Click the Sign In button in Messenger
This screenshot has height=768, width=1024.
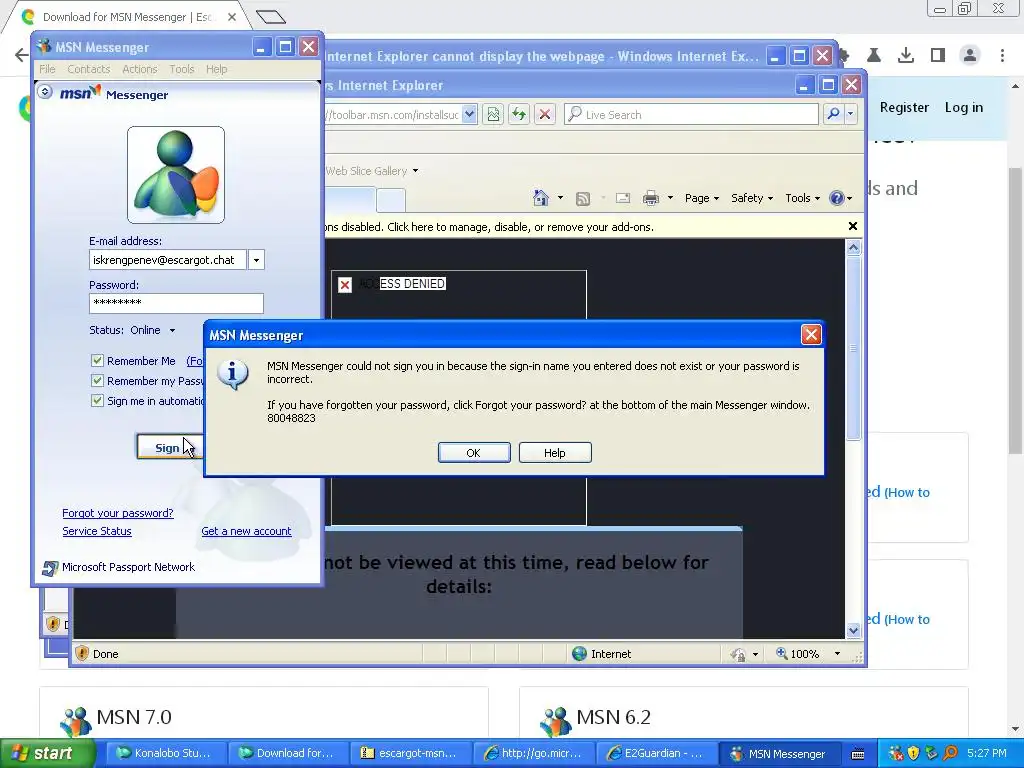[170, 448]
